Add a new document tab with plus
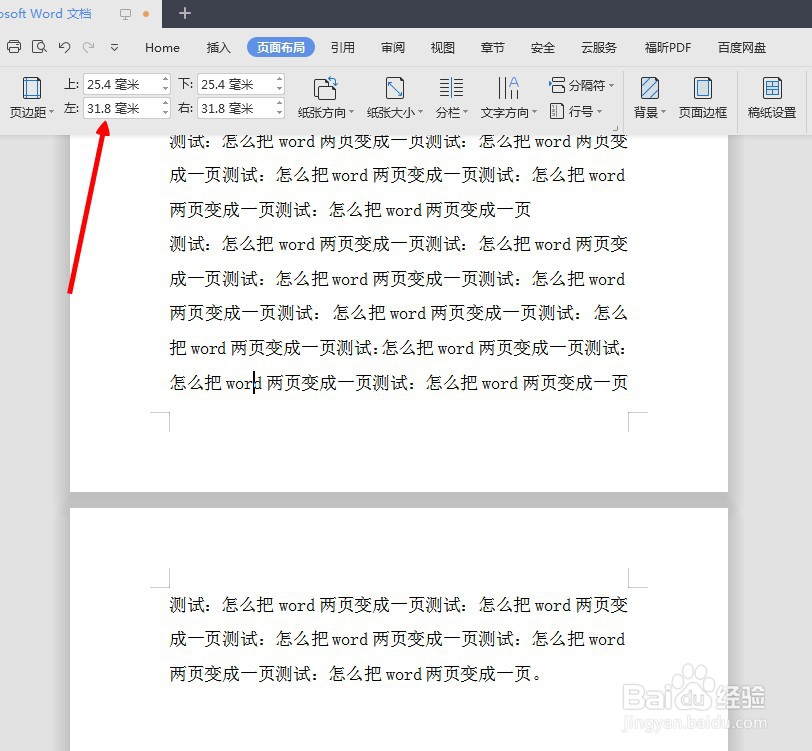The image size is (812, 751). click(x=185, y=13)
